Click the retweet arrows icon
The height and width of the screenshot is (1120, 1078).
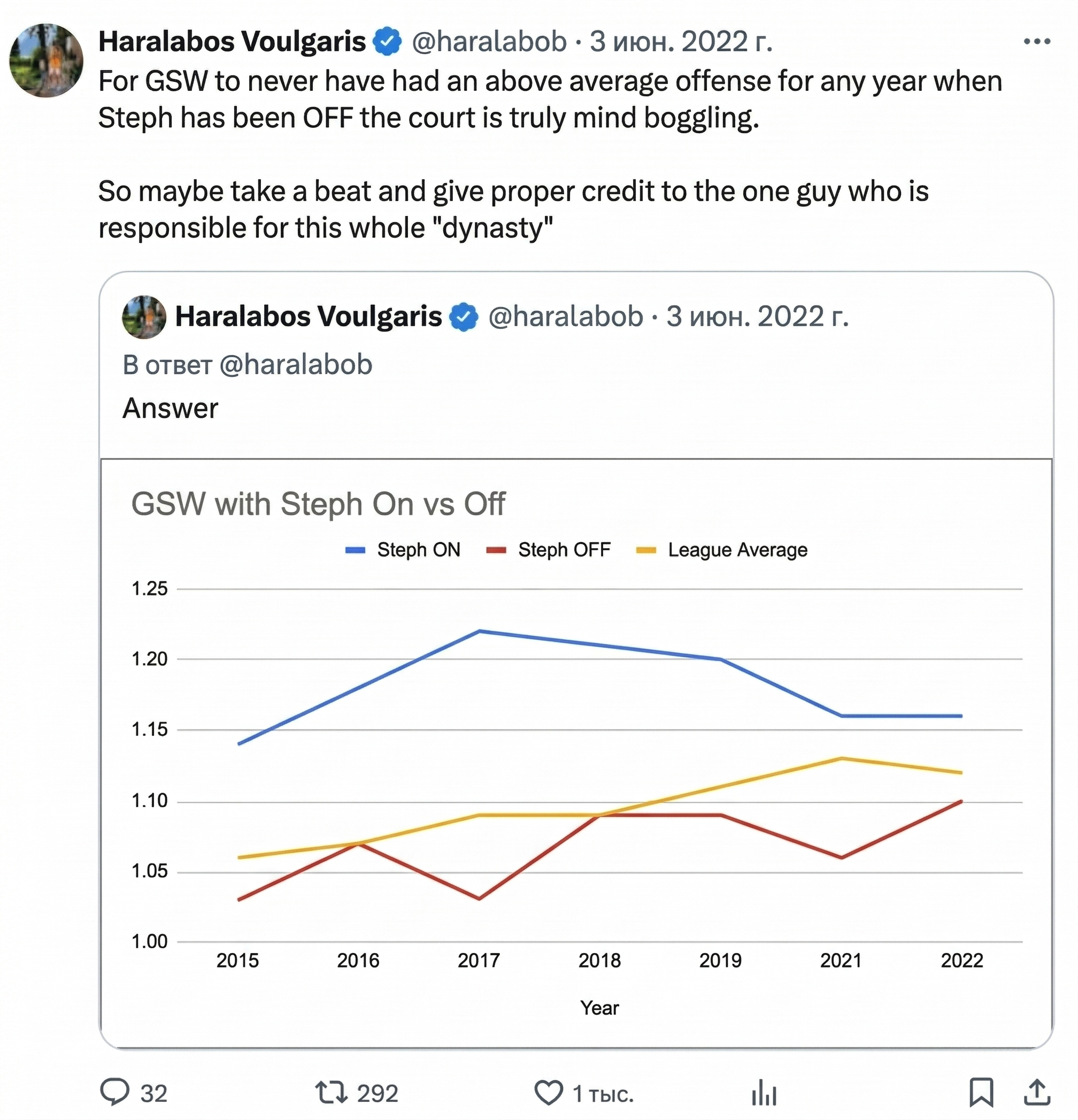click(332, 1092)
